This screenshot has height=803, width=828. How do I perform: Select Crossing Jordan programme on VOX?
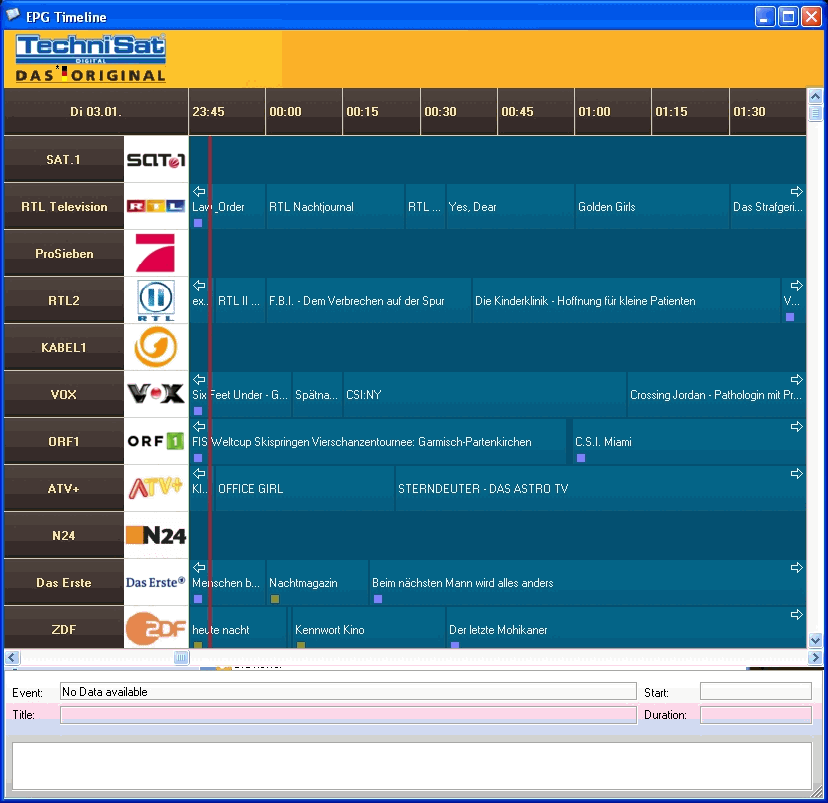point(717,394)
